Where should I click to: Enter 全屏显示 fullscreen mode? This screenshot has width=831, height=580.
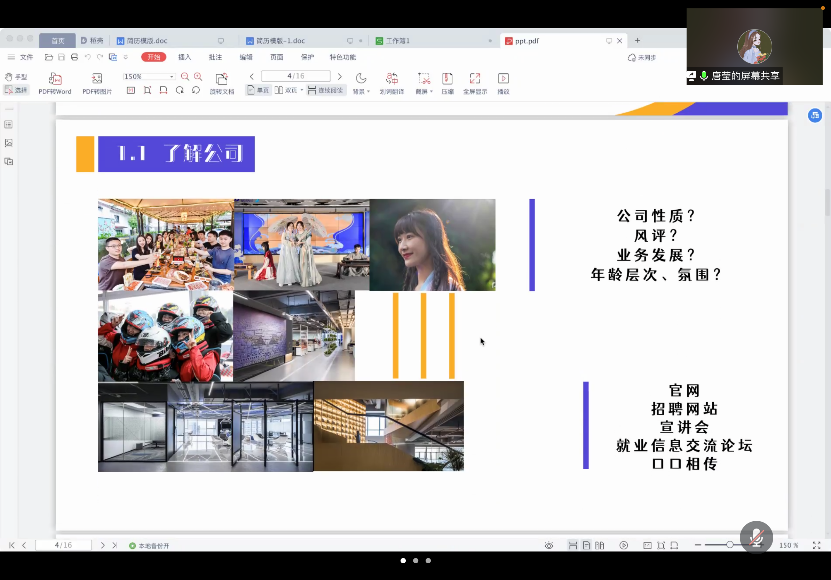point(475,79)
